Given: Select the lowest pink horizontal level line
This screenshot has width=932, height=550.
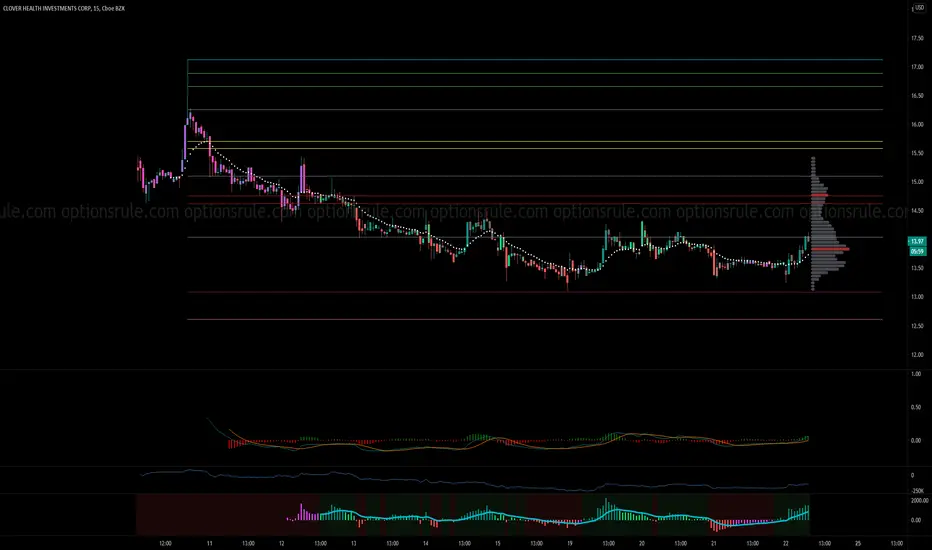Looking at the screenshot, I should click(535, 320).
